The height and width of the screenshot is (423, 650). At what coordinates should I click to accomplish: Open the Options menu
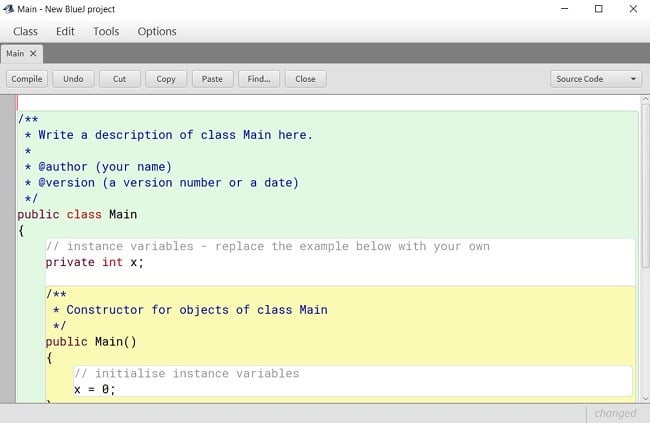pos(157,32)
